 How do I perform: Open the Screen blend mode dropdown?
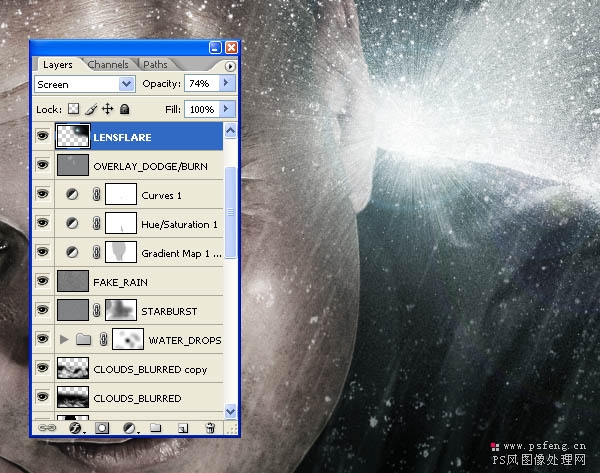pyautogui.click(x=127, y=84)
